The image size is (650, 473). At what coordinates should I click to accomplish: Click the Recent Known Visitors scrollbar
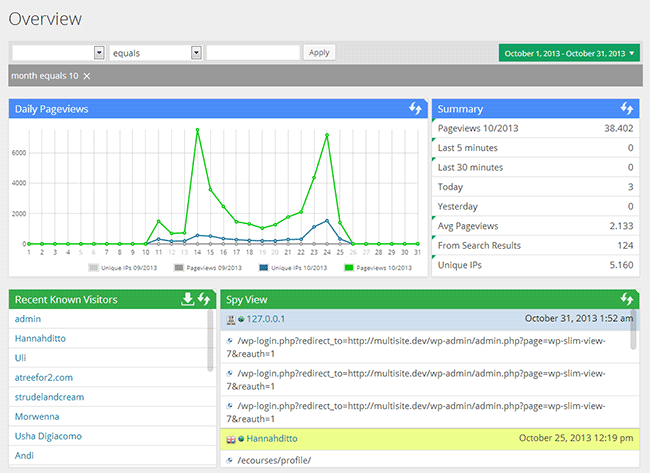[x=210, y=340]
